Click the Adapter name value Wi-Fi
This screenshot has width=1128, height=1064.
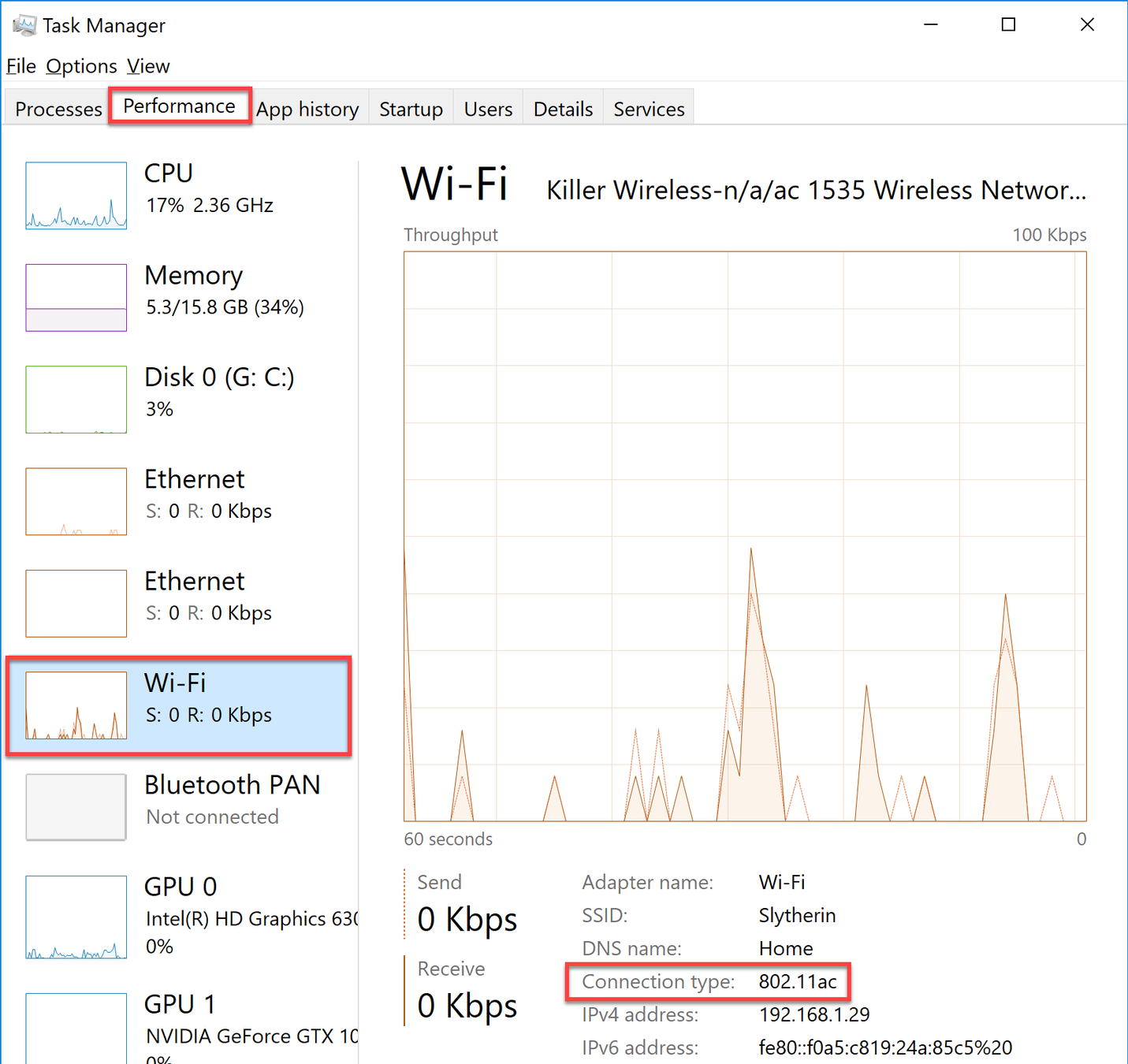coord(782,882)
